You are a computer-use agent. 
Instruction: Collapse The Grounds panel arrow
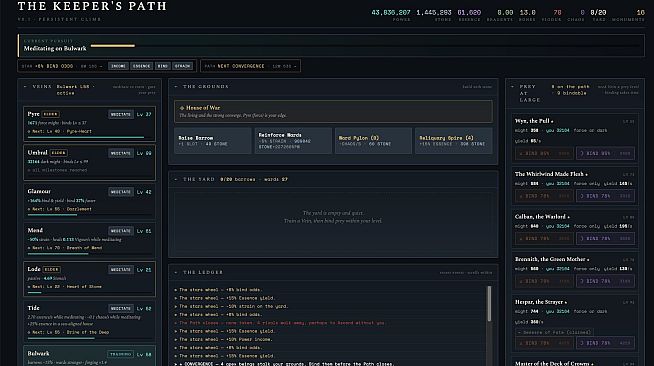click(x=176, y=87)
